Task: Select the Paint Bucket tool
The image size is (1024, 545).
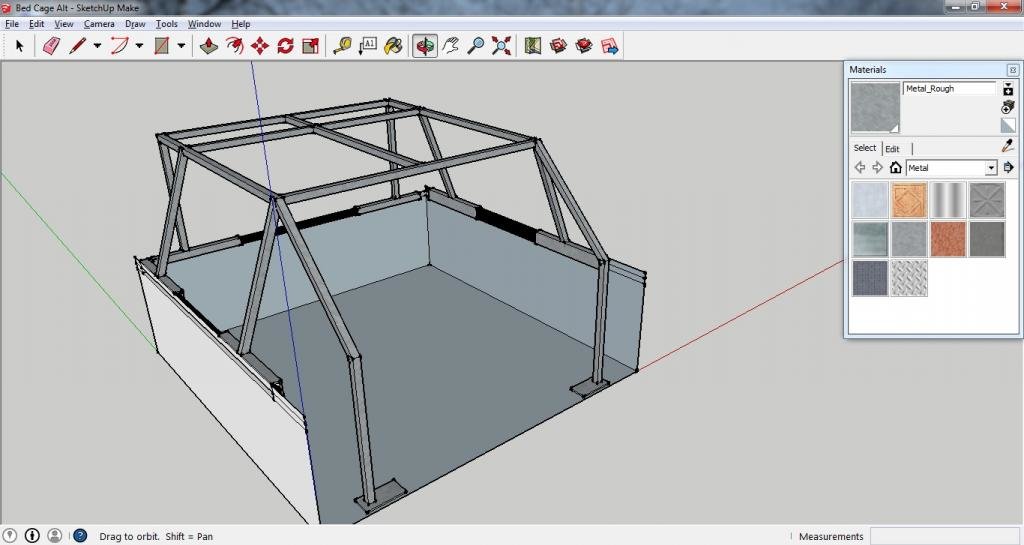Action: 393,46
